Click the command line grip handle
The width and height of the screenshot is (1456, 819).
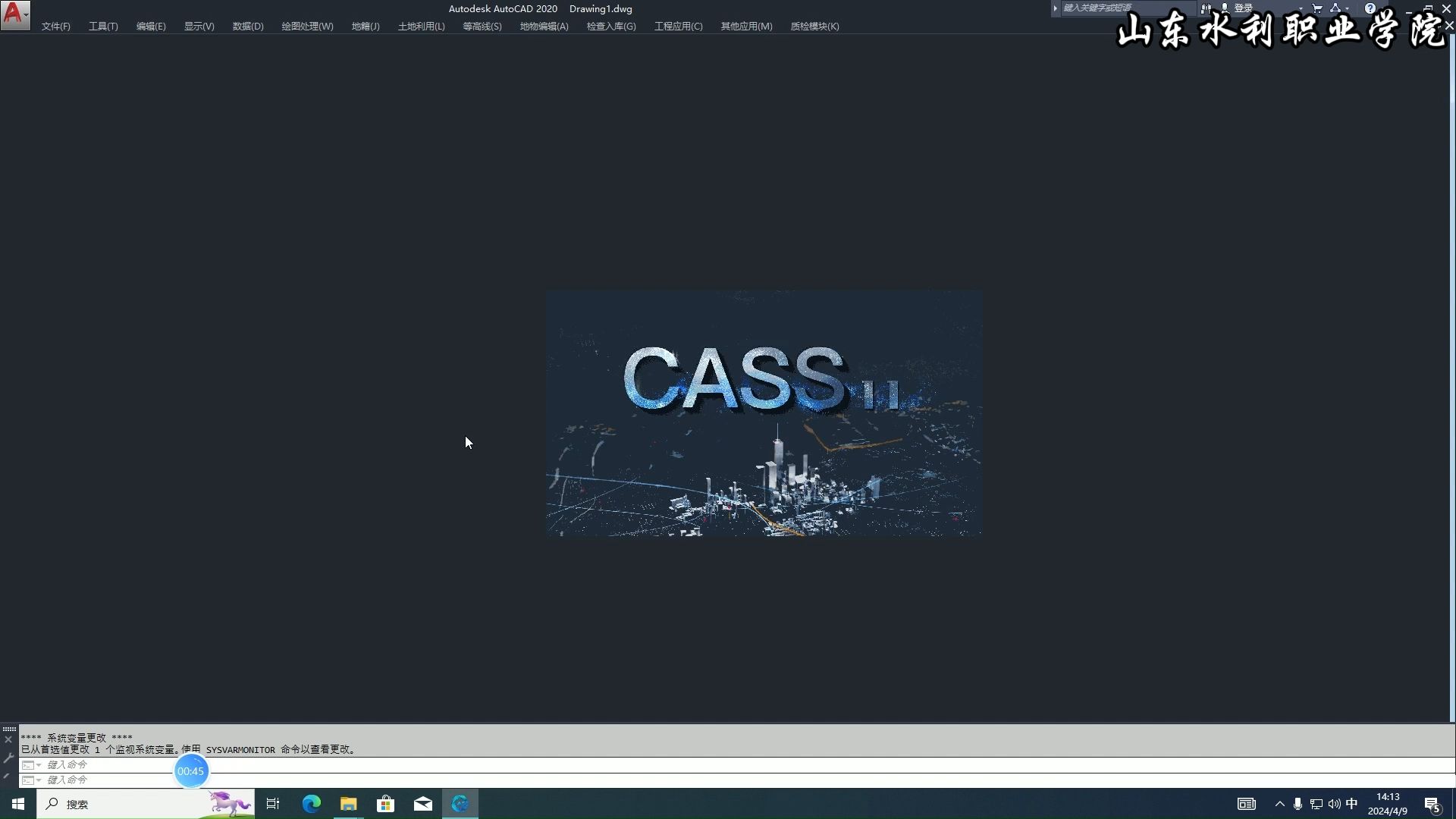pos(9,729)
